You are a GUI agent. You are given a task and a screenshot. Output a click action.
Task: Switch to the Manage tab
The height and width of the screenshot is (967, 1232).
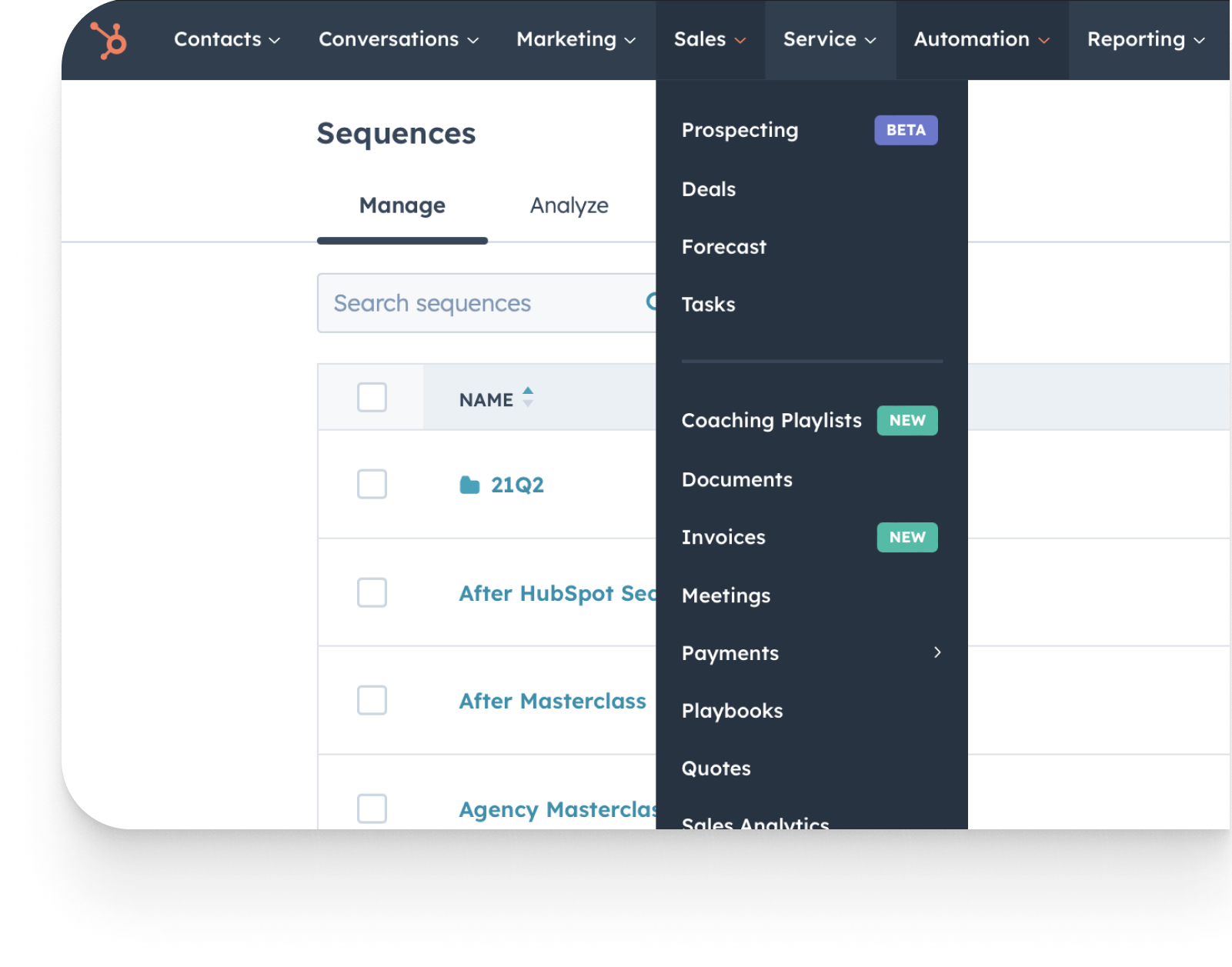pyautogui.click(x=402, y=205)
